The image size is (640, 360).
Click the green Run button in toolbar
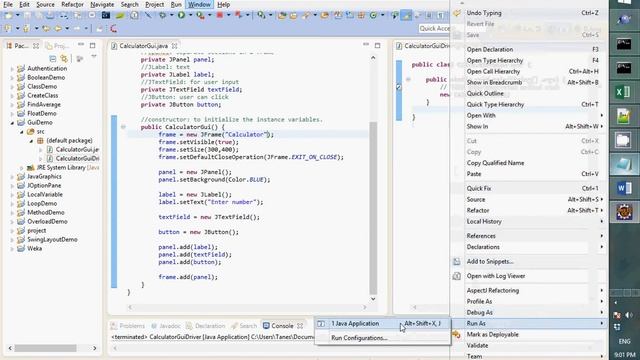(181, 16)
